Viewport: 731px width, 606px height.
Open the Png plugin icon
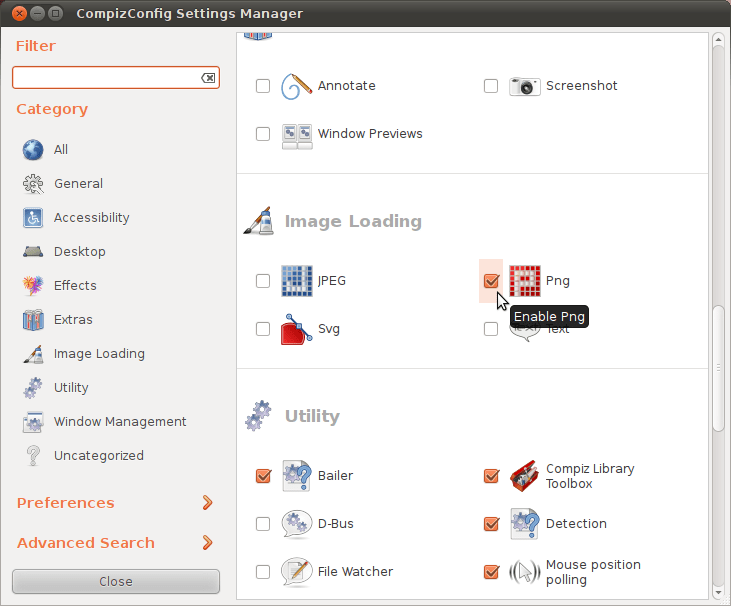[525, 281]
